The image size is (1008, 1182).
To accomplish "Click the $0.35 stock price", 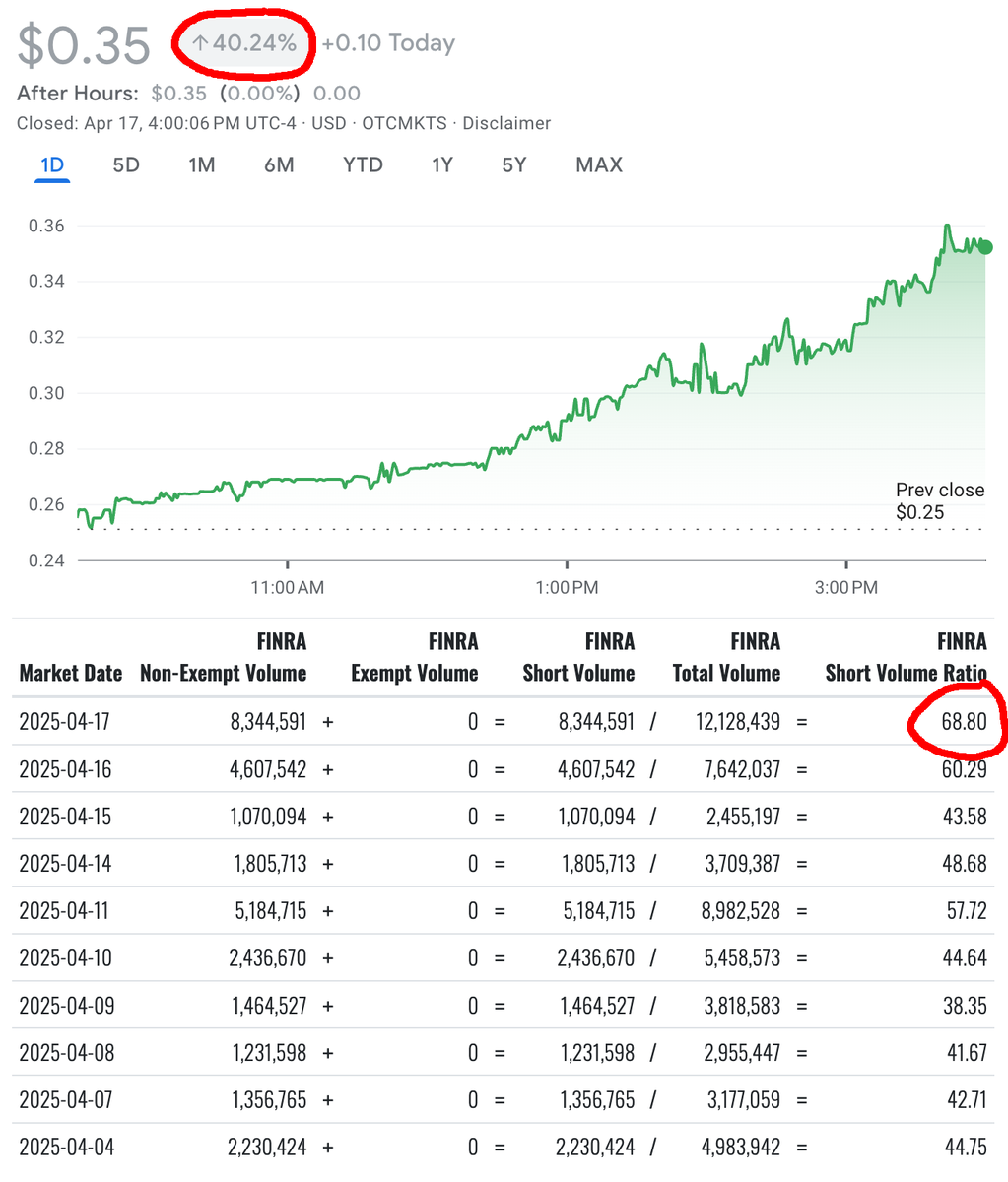I will tap(84, 44).
